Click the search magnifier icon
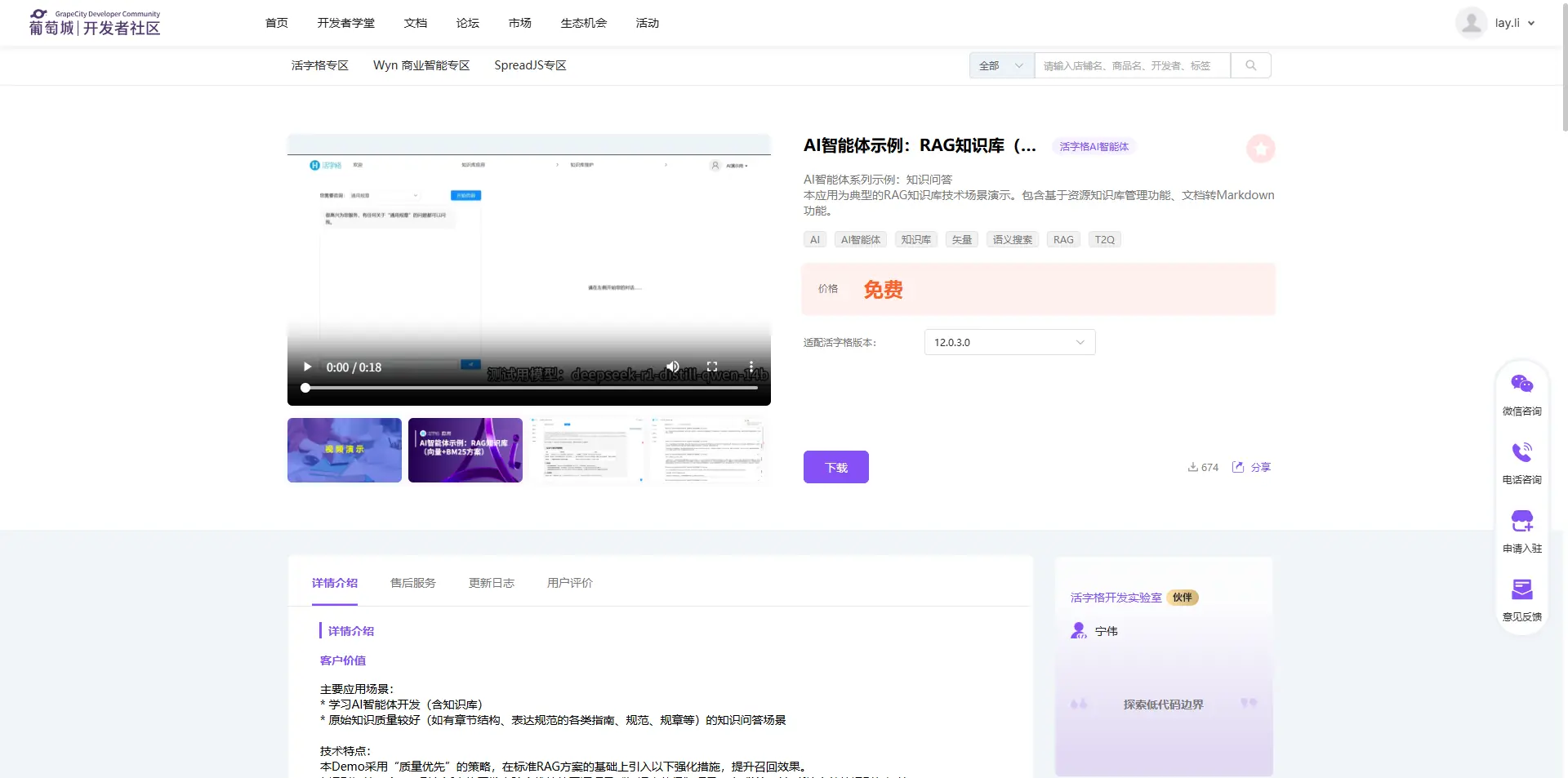Viewport: 1568px width, 778px height. coord(1250,65)
